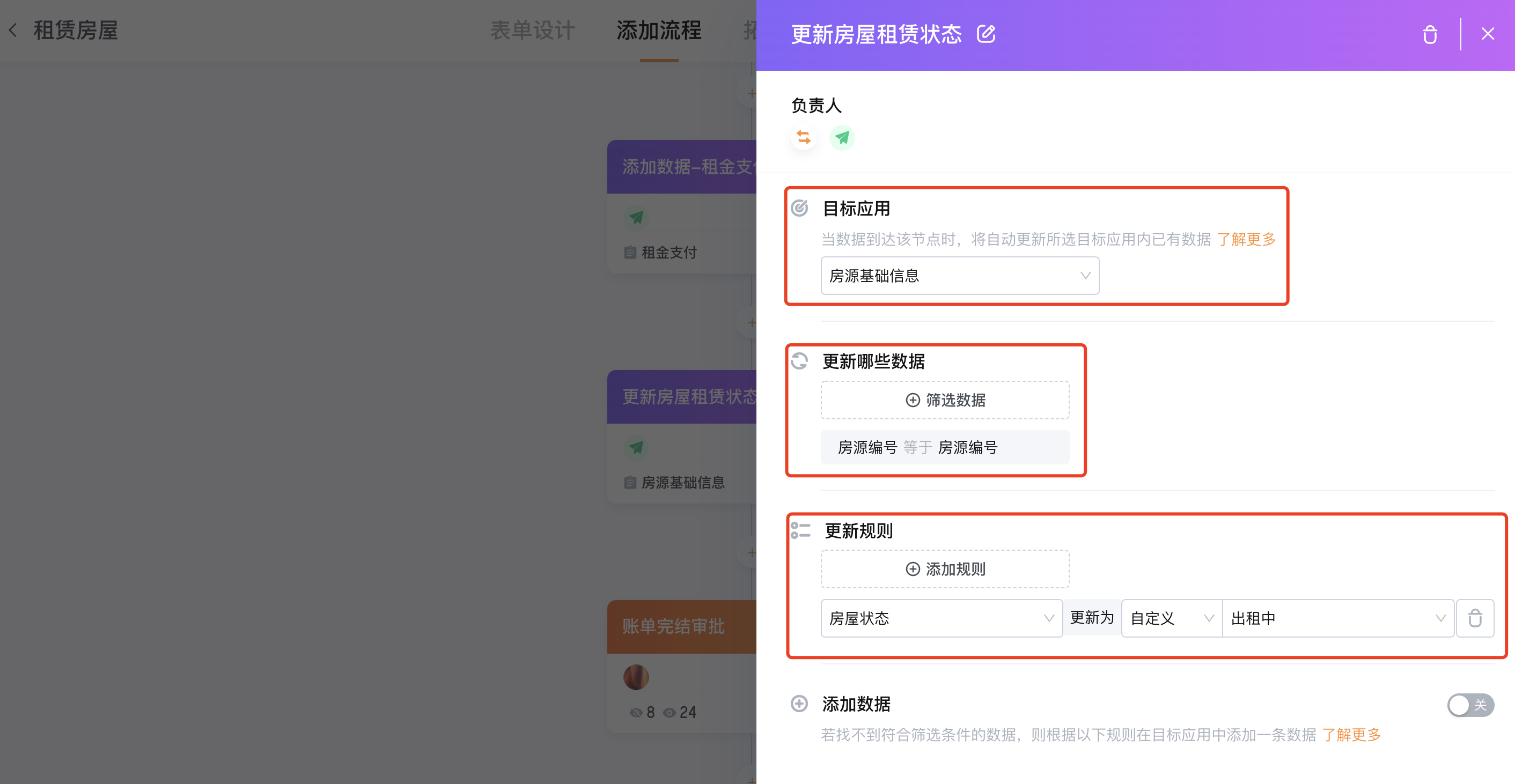This screenshot has width=1515, height=784.
Task: Switch to the 表单设计 tab
Action: pyautogui.click(x=532, y=31)
